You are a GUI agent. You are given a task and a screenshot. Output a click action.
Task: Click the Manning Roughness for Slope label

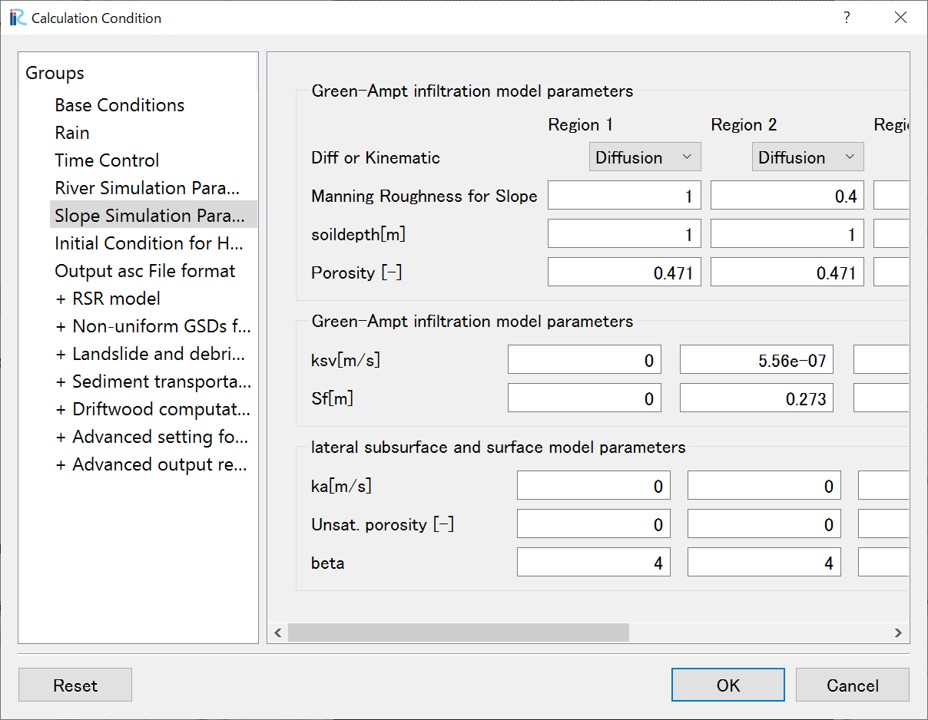click(424, 196)
